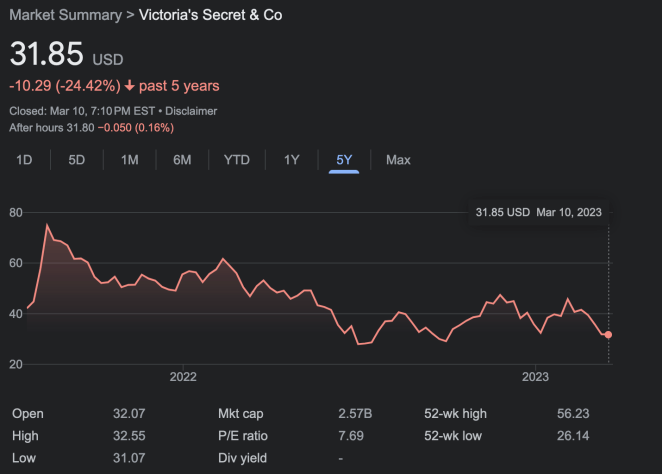Click the highest peak of the price chart
This screenshot has width=662, height=474.
point(47,225)
